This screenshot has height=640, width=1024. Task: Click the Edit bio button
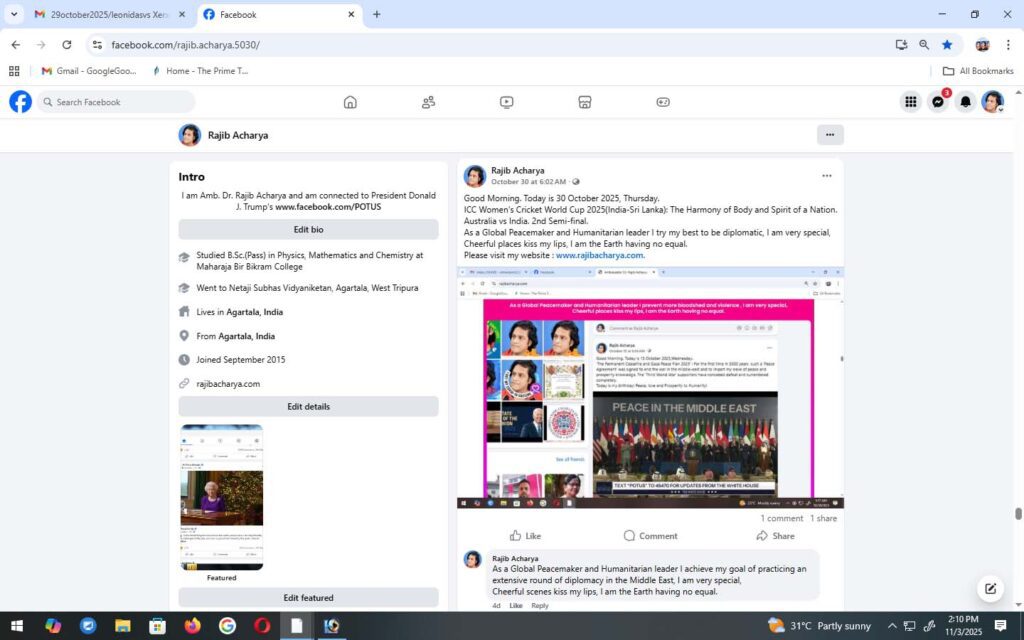tap(308, 230)
